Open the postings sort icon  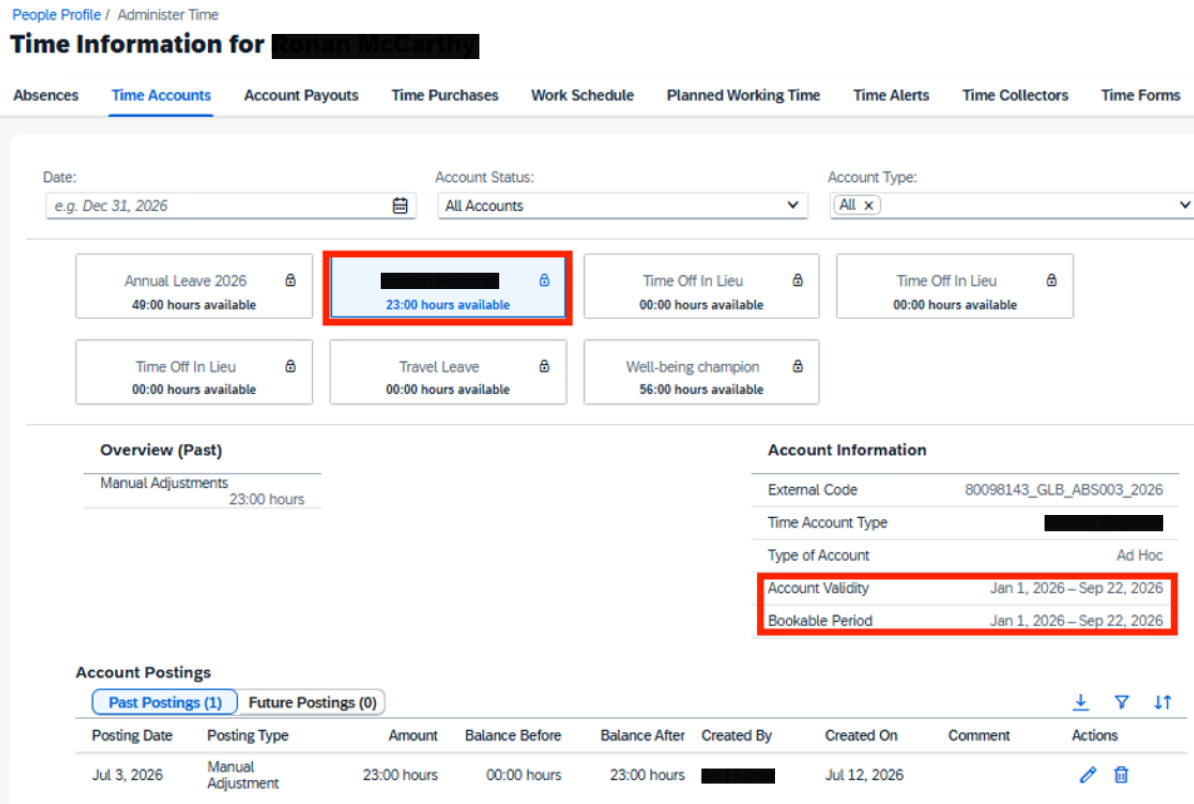[x=1162, y=702]
